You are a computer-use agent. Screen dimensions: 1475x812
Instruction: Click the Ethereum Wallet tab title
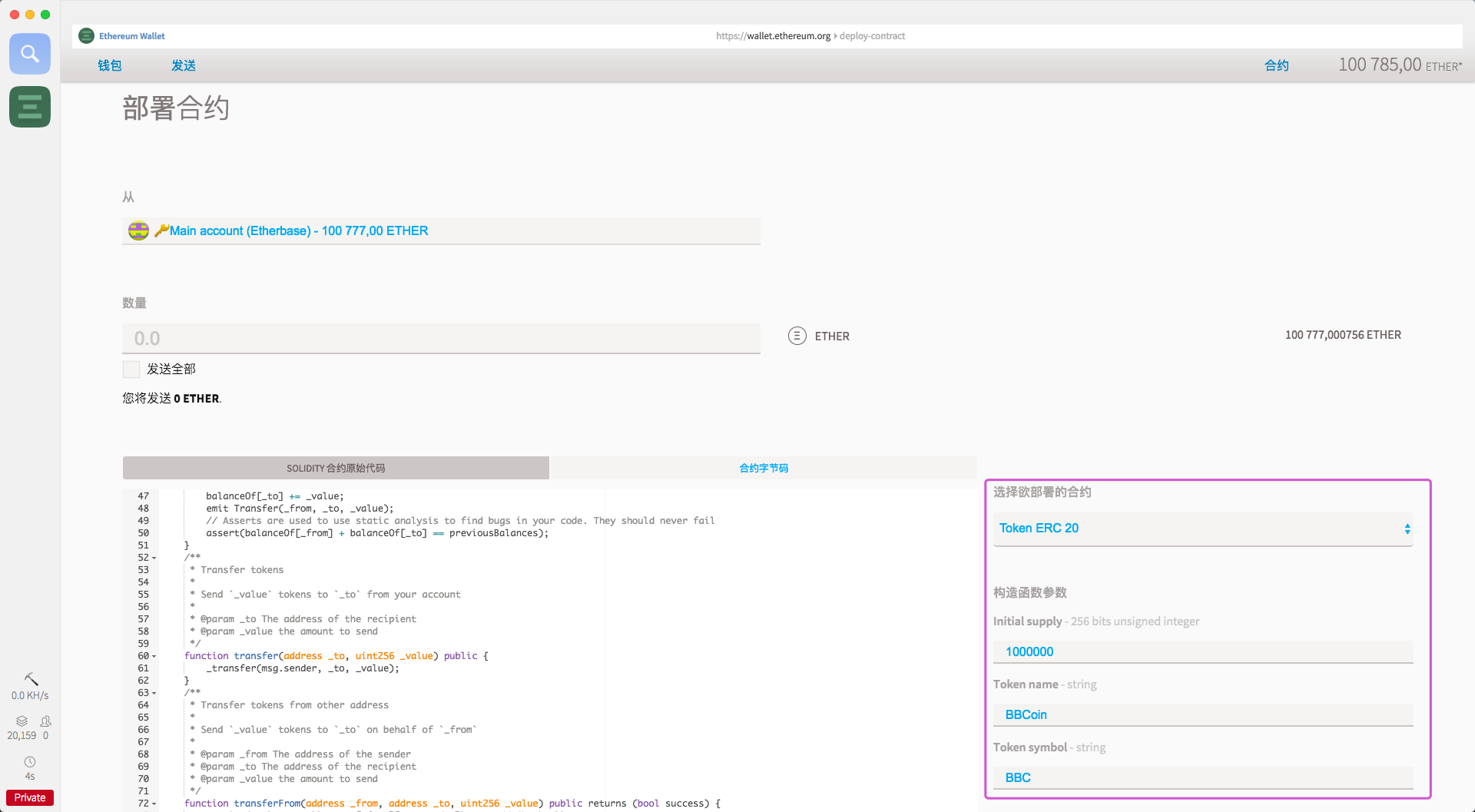pyautogui.click(x=132, y=36)
